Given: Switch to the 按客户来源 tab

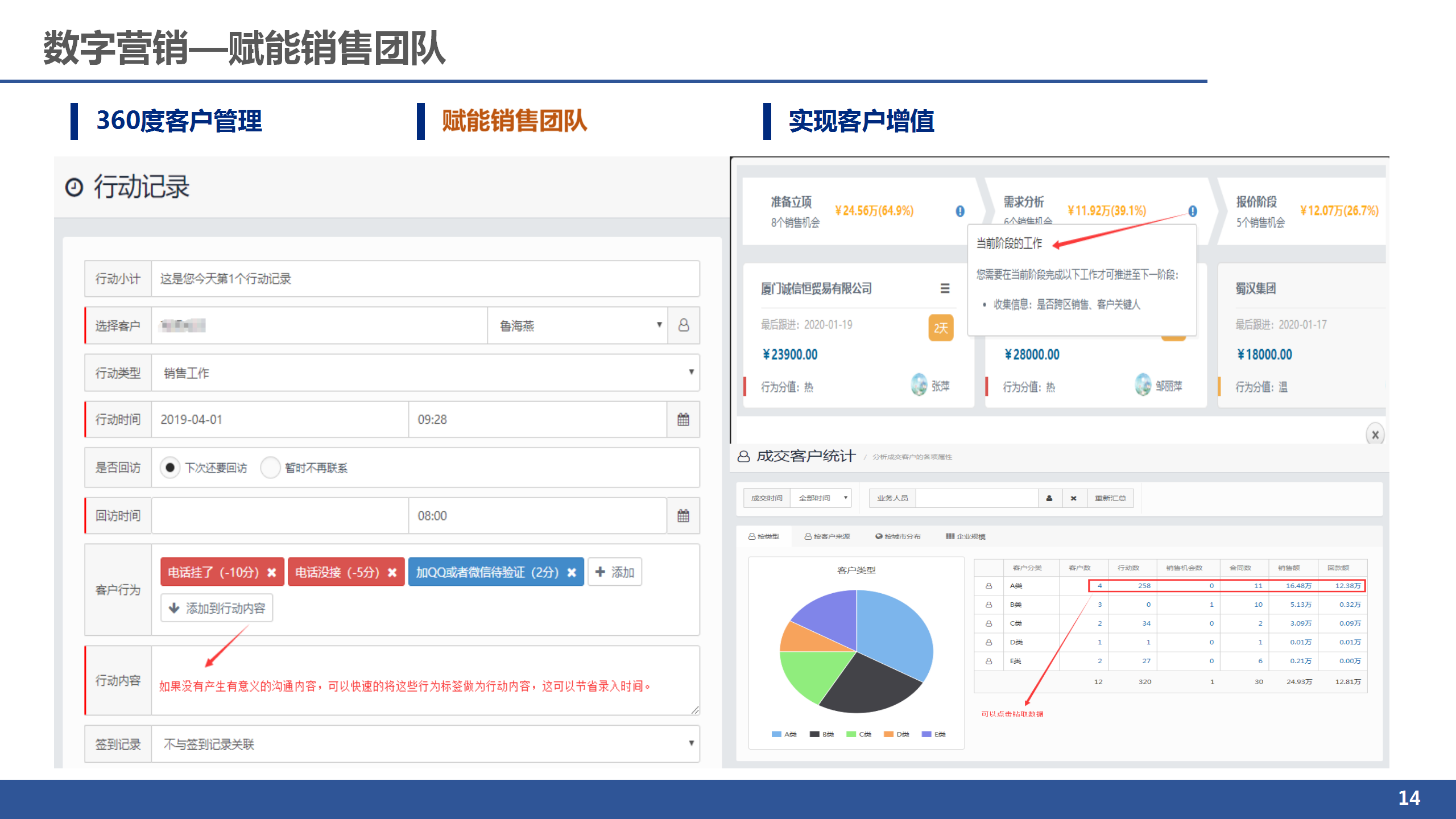Looking at the screenshot, I should (x=827, y=536).
